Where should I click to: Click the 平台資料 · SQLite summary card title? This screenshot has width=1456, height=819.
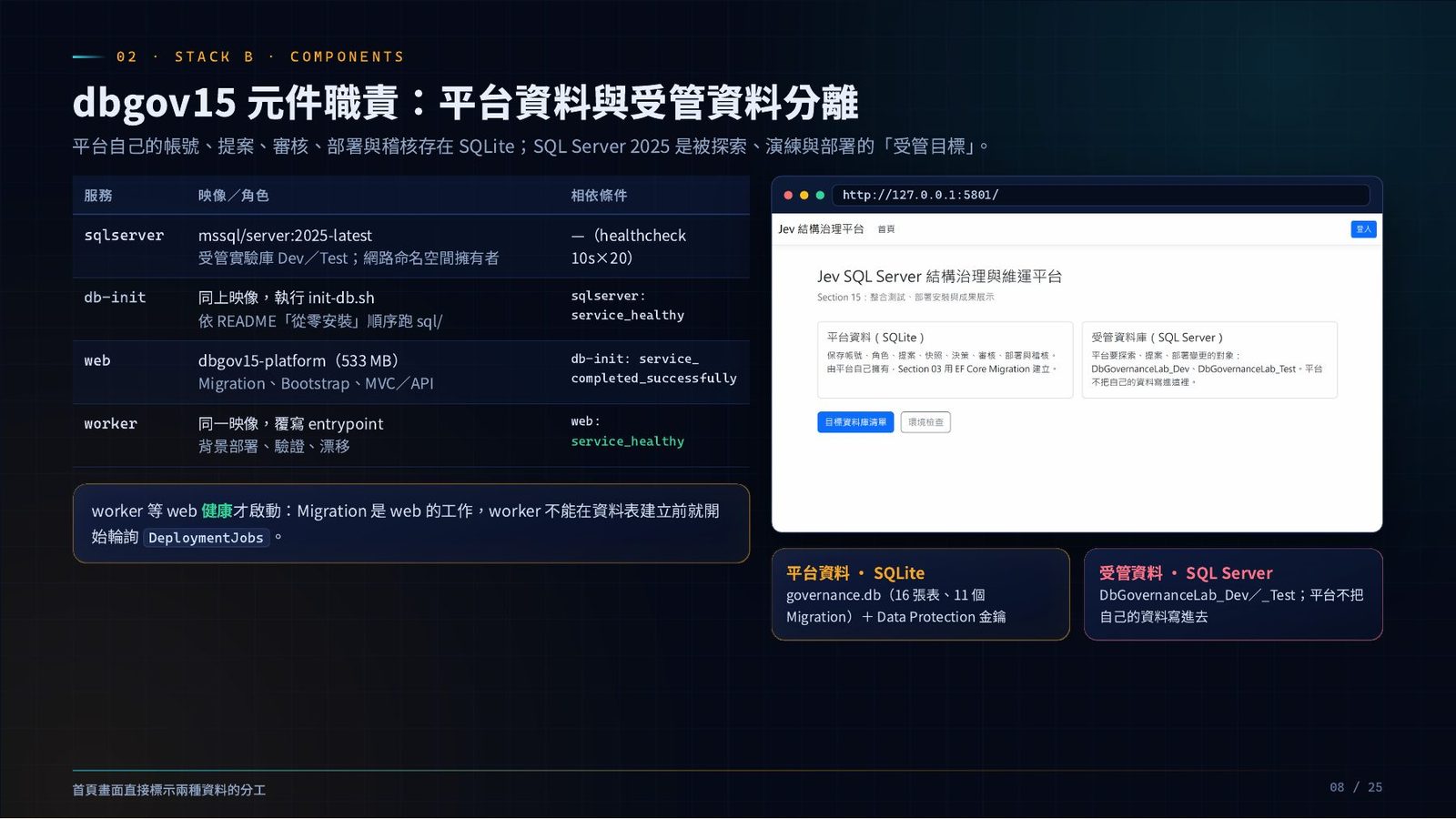(855, 573)
